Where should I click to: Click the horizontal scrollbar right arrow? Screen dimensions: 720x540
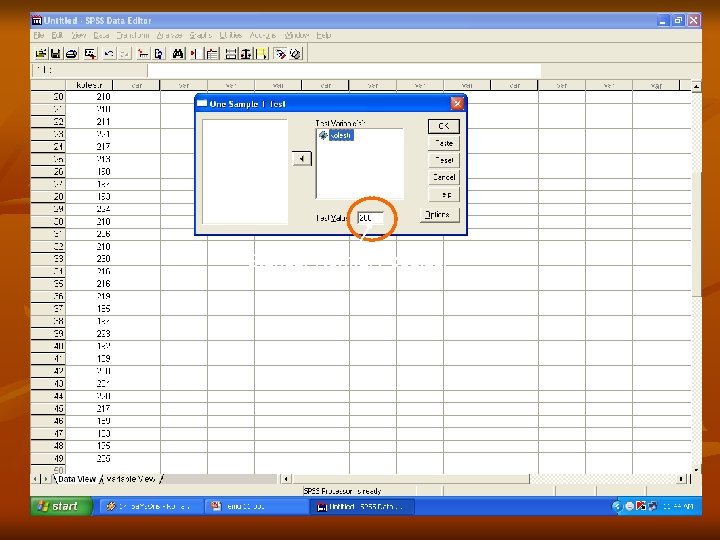(682, 479)
